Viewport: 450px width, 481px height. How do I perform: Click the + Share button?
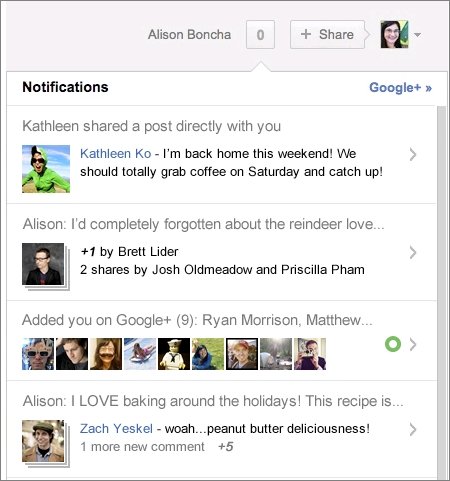pos(327,35)
